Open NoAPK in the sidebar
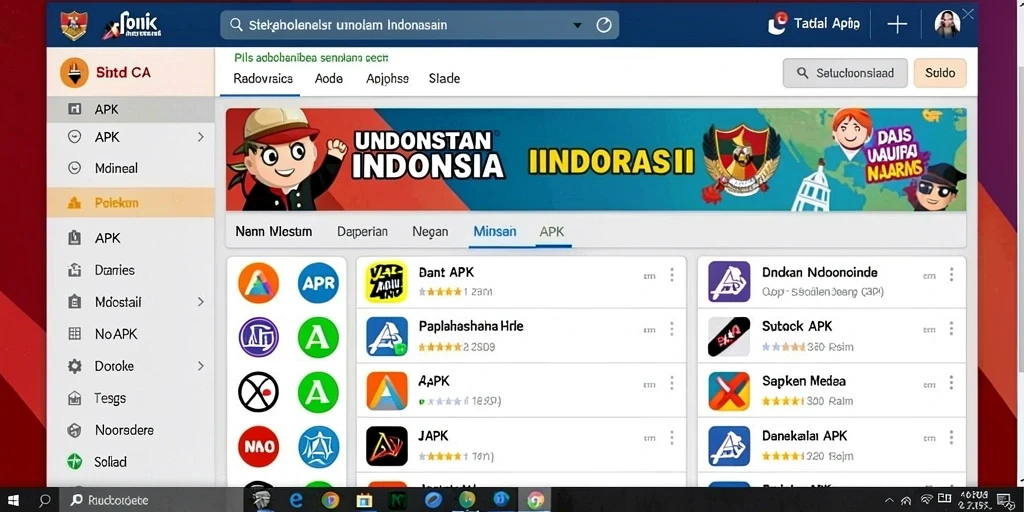 131,334
